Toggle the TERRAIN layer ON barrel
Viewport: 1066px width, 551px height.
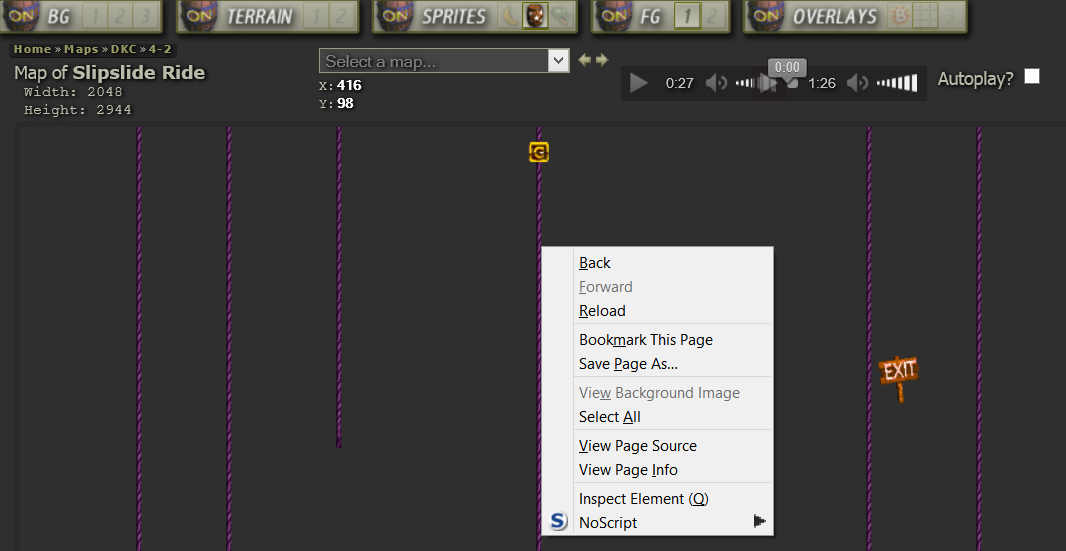pos(201,16)
